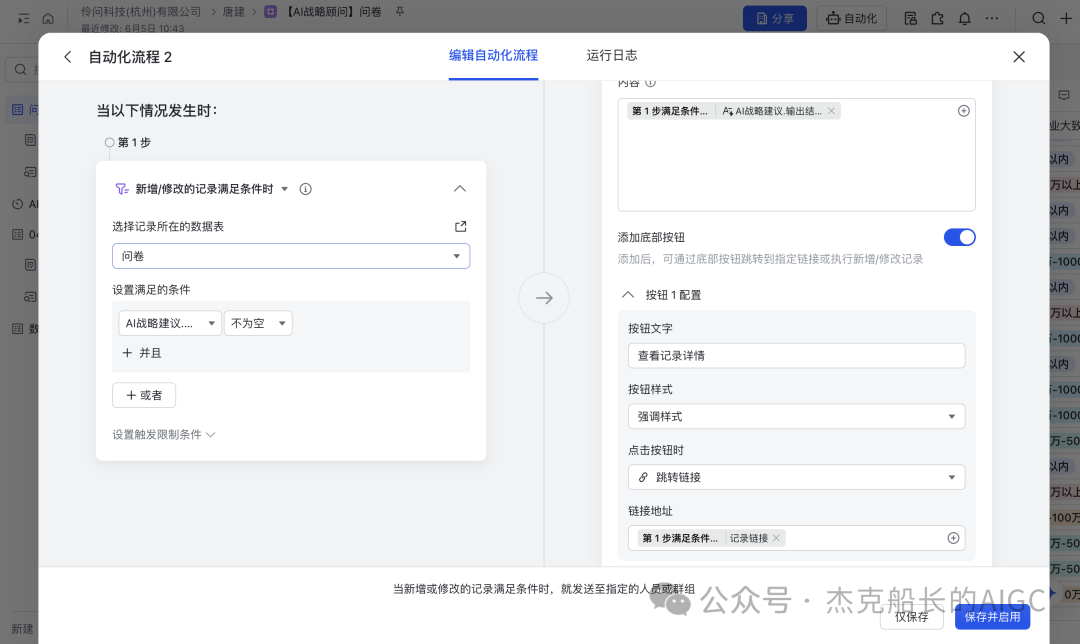Remove the AI战略建议.输出结果 tag in content
Screen dimensions: 1080x644
coord(831,111)
